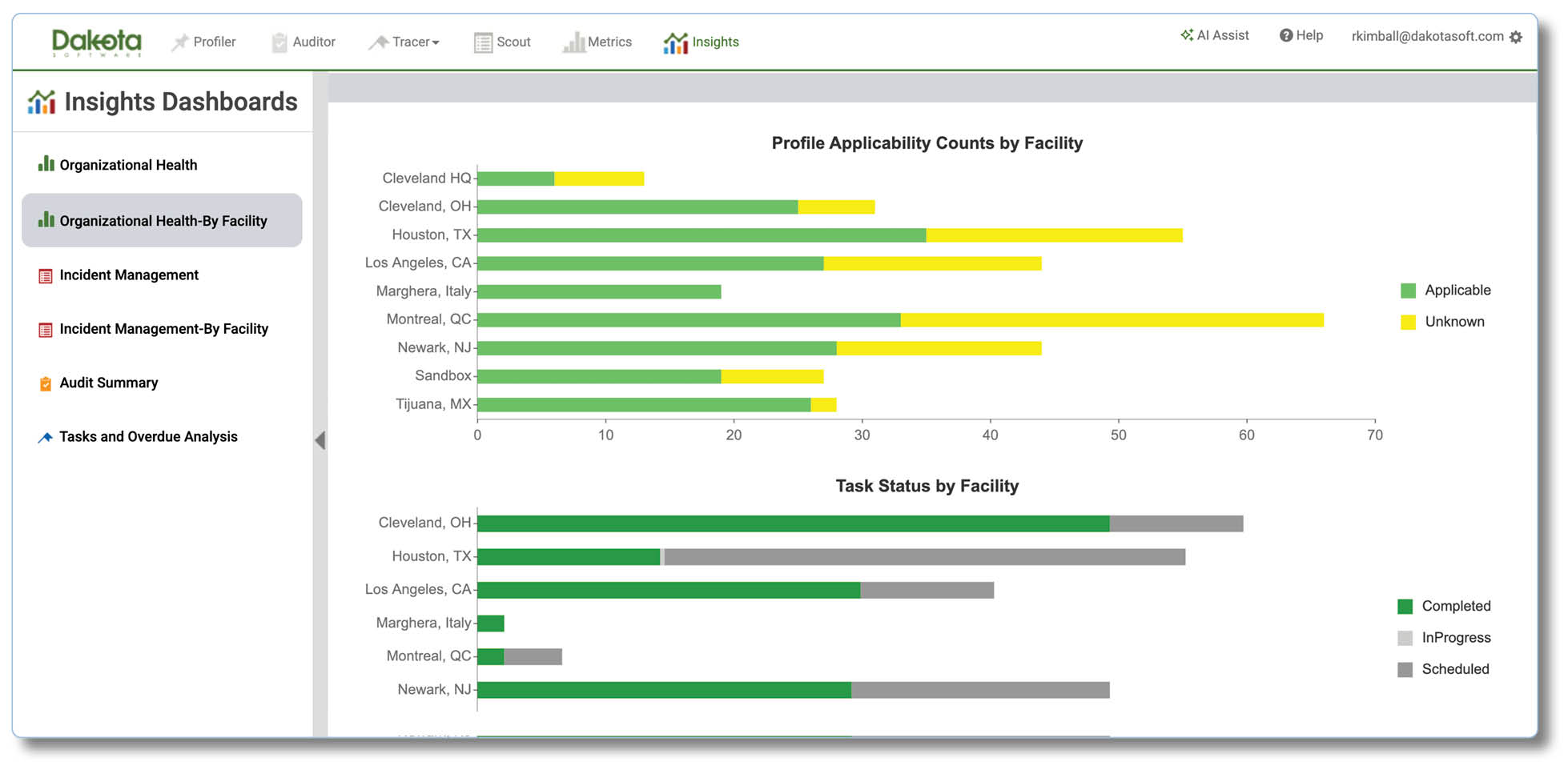Click the settings gear beside the email
The width and height of the screenshot is (1568, 778).
click(1515, 37)
